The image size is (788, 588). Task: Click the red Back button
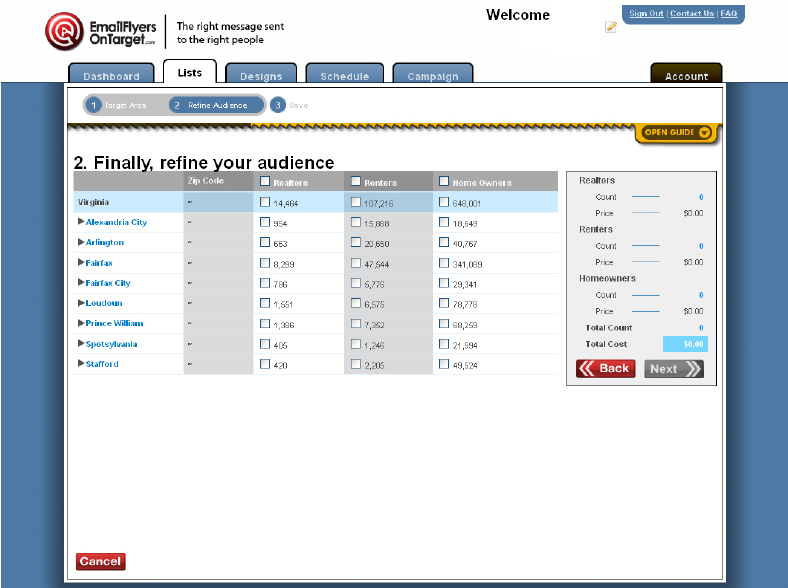605,369
